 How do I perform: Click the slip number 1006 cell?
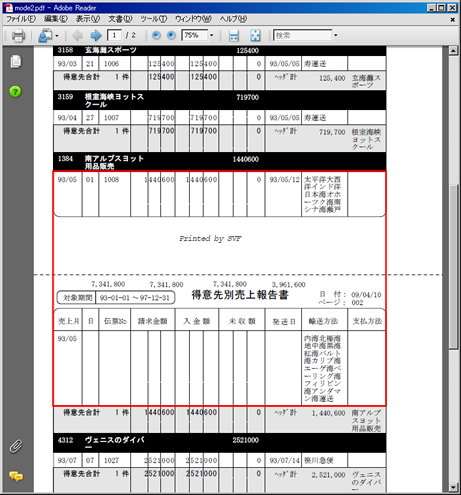[111, 64]
